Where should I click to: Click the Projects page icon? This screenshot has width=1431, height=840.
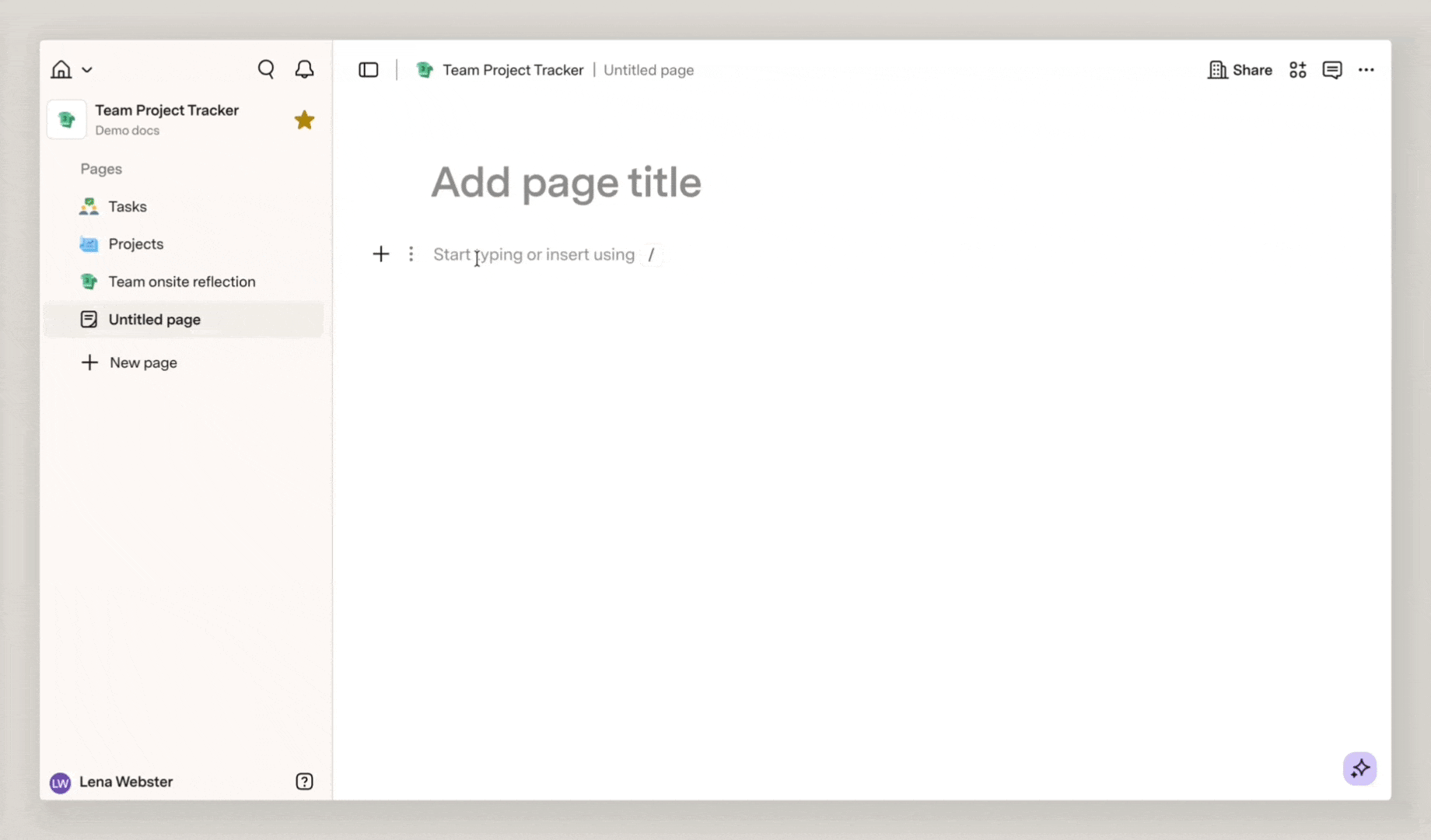pyautogui.click(x=89, y=244)
